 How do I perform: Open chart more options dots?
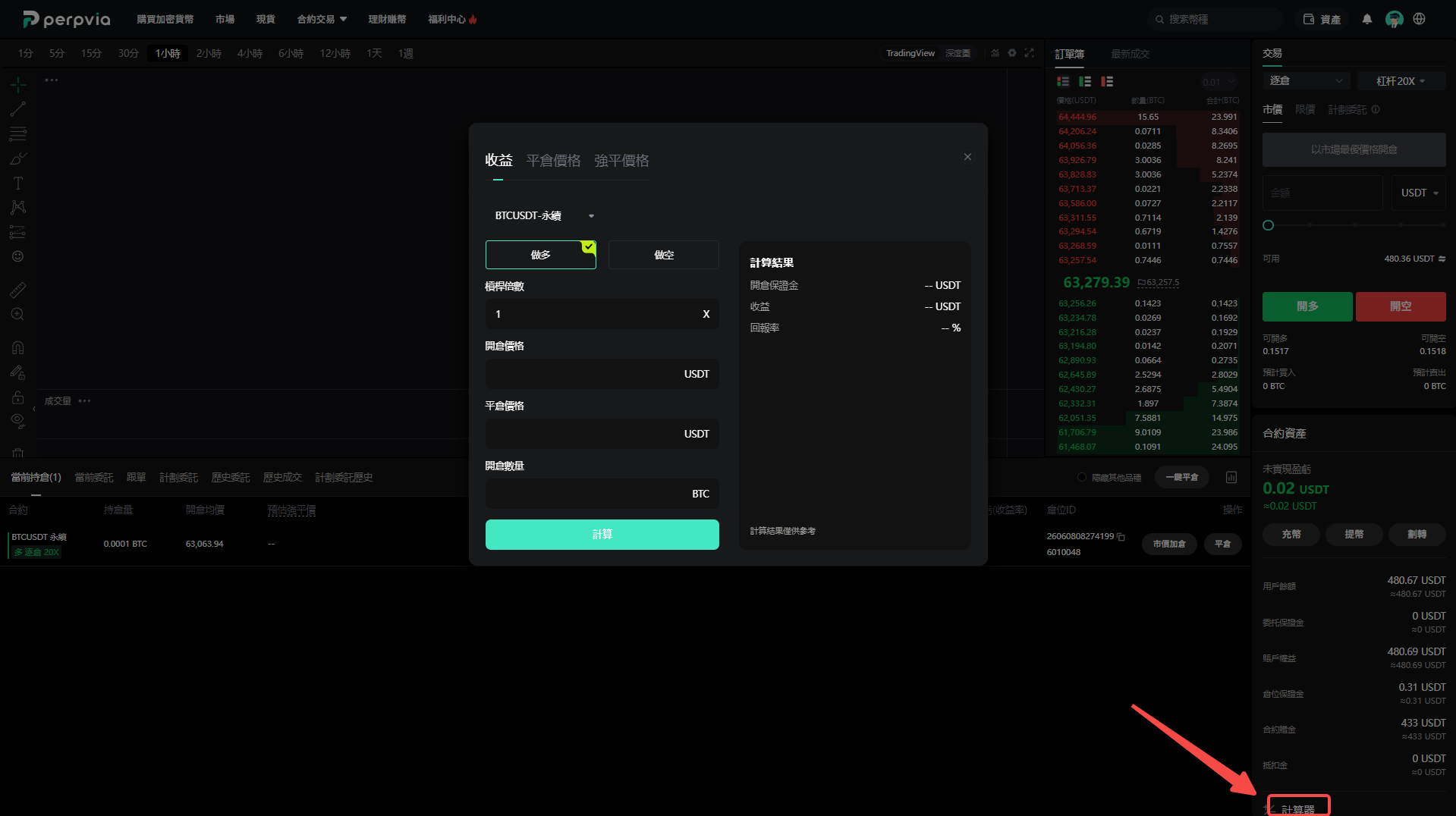(x=51, y=80)
